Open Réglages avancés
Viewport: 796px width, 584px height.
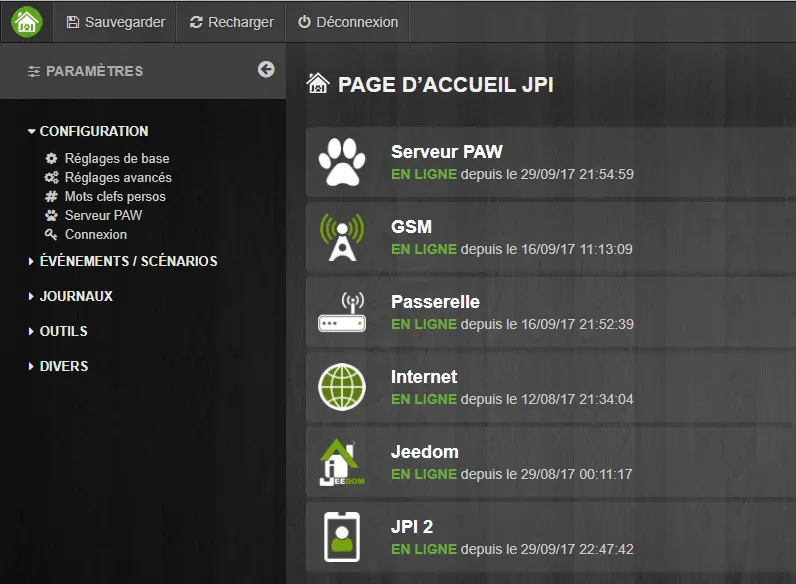pos(118,177)
